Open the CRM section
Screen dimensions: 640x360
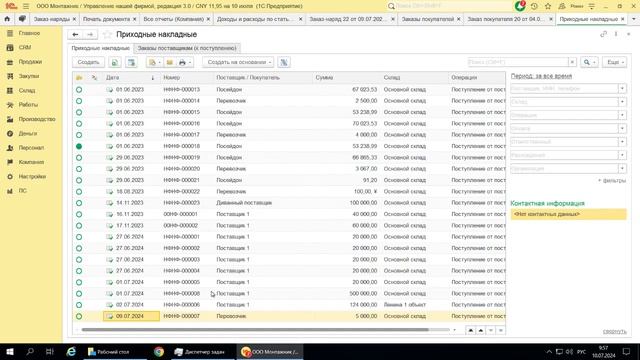(x=24, y=47)
